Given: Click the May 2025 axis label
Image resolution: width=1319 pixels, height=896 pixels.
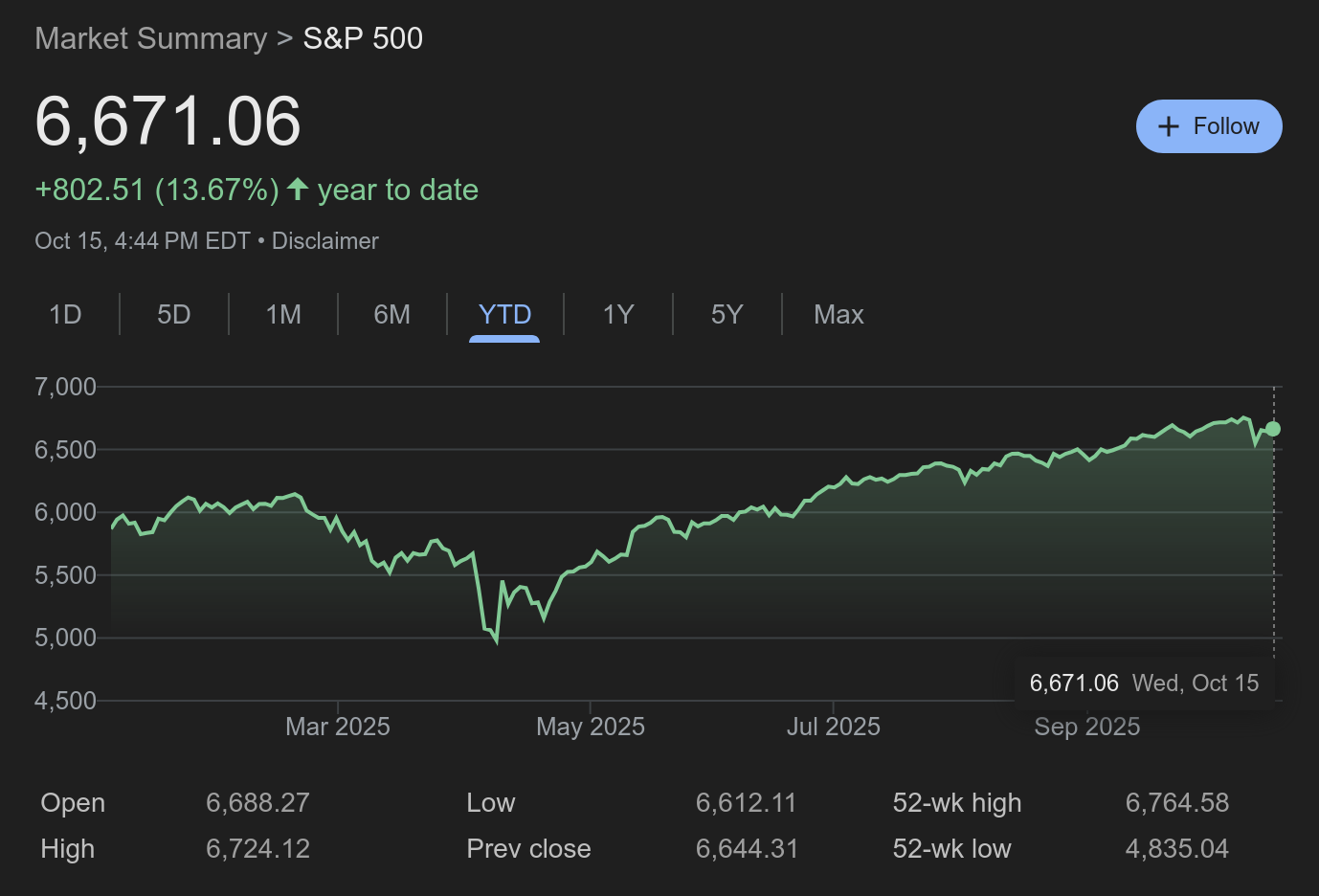Looking at the screenshot, I should click(591, 727).
